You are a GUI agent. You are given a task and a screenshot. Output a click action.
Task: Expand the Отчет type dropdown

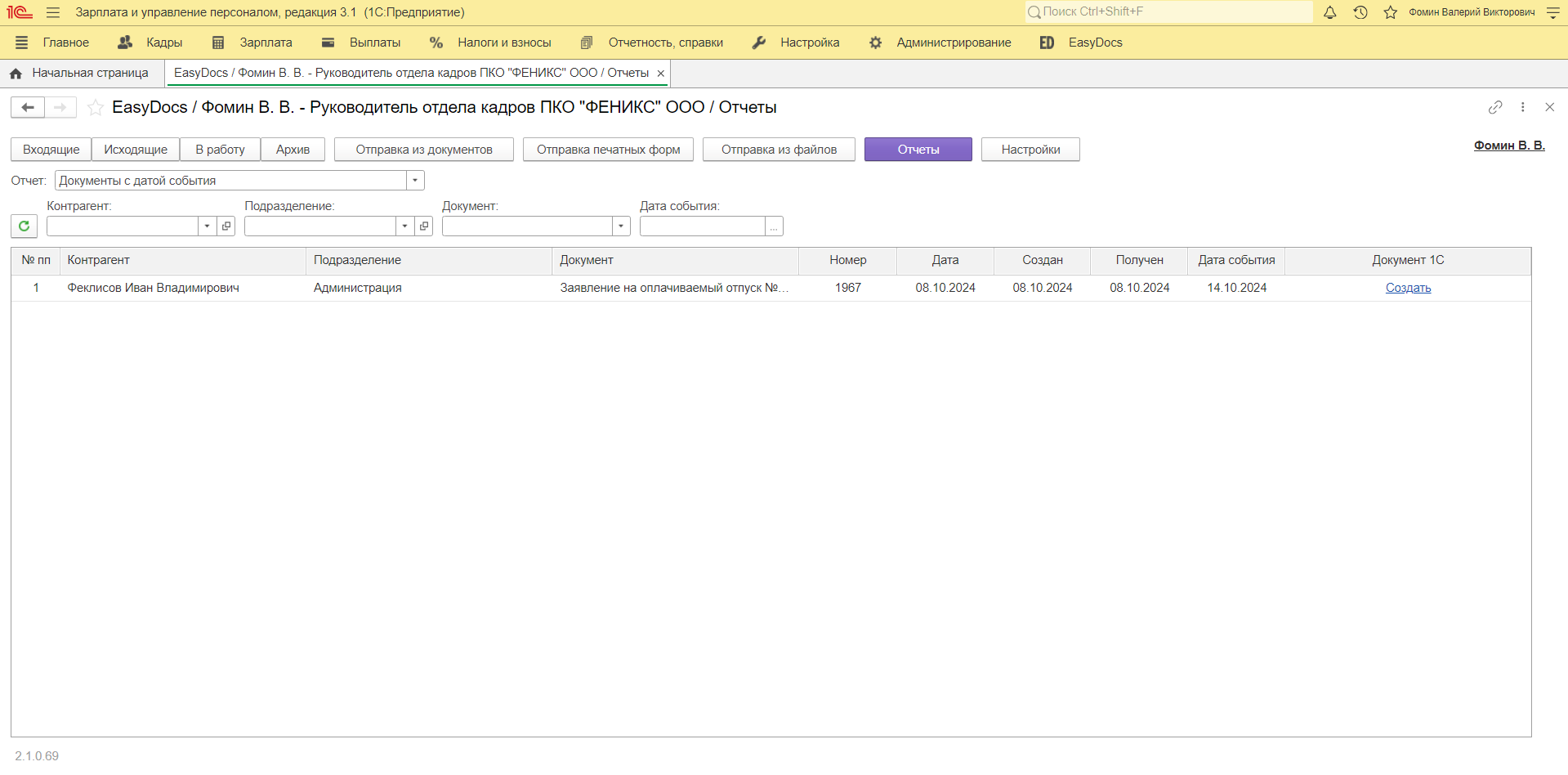coord(415,181)
